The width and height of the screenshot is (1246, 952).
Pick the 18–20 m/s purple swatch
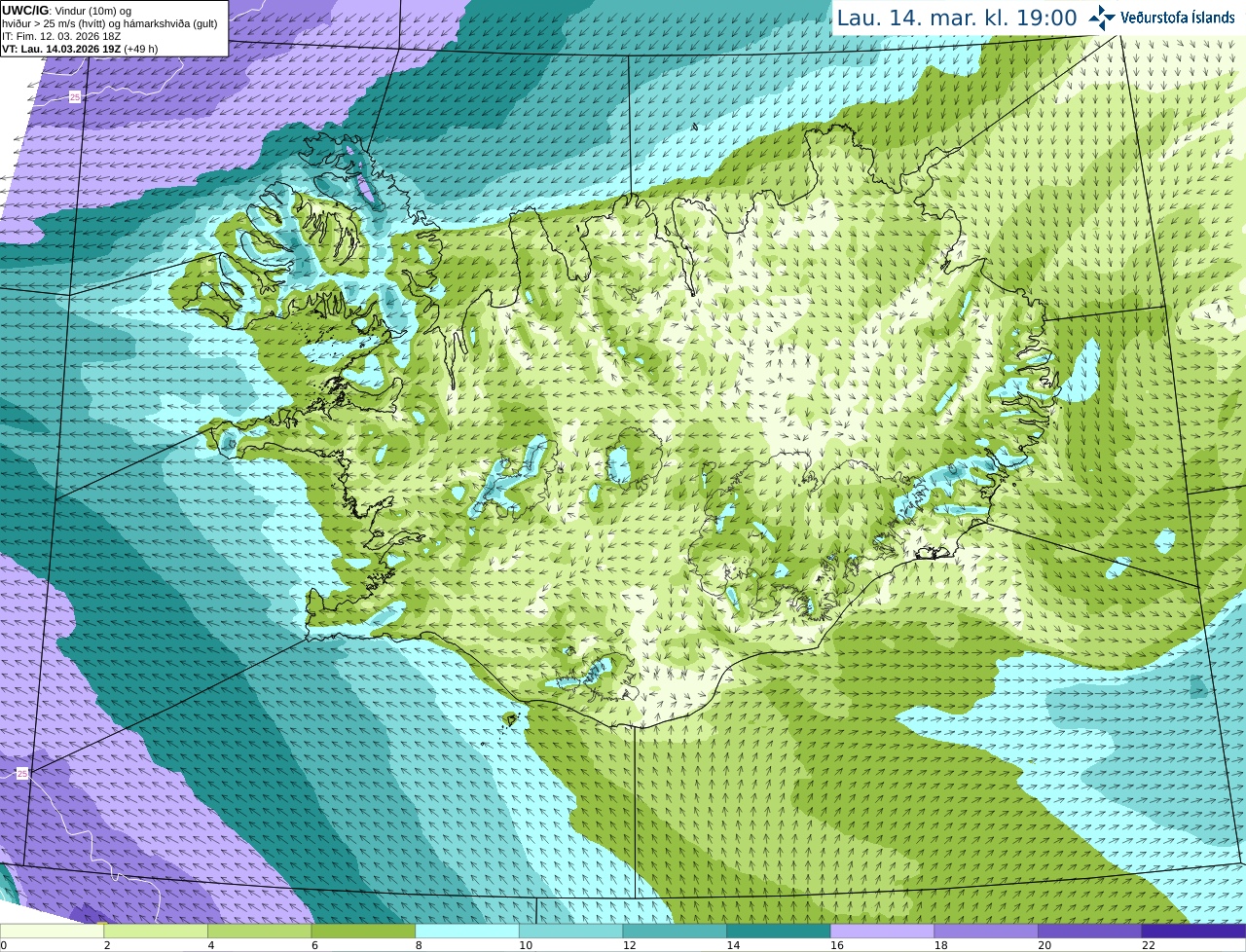point(986,931)
